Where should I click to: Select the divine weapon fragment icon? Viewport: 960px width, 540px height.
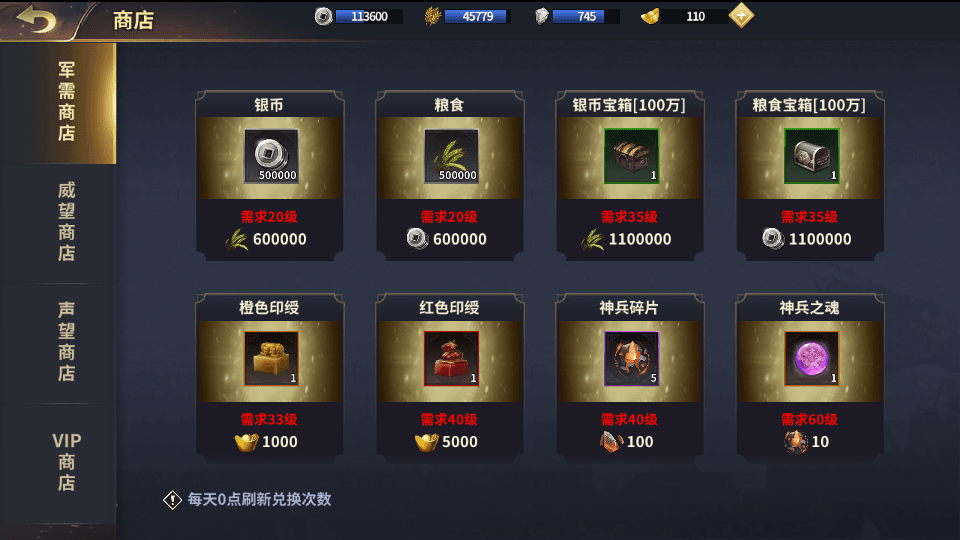(x=631, y=359)
